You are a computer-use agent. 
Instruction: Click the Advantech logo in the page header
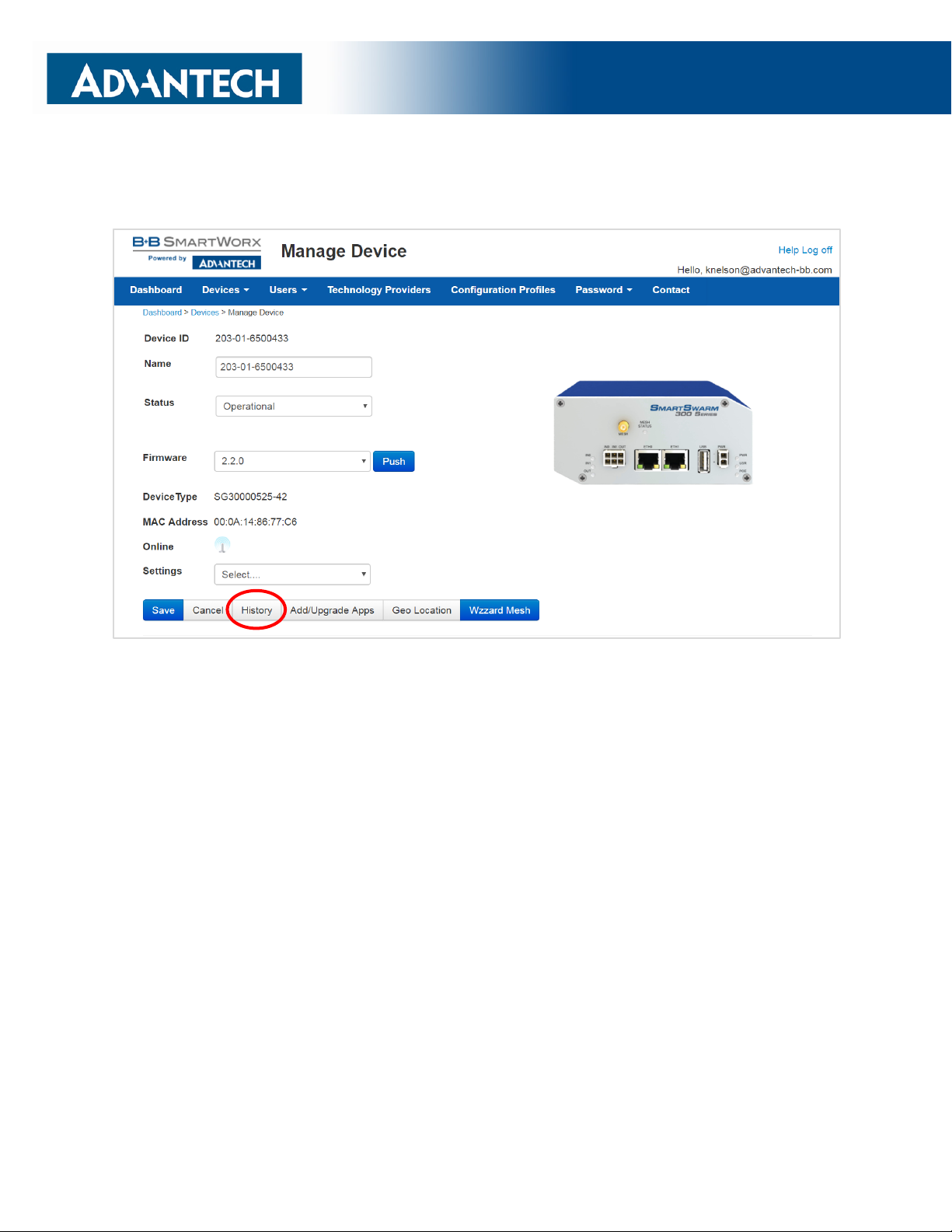click(x=175, y=79)
